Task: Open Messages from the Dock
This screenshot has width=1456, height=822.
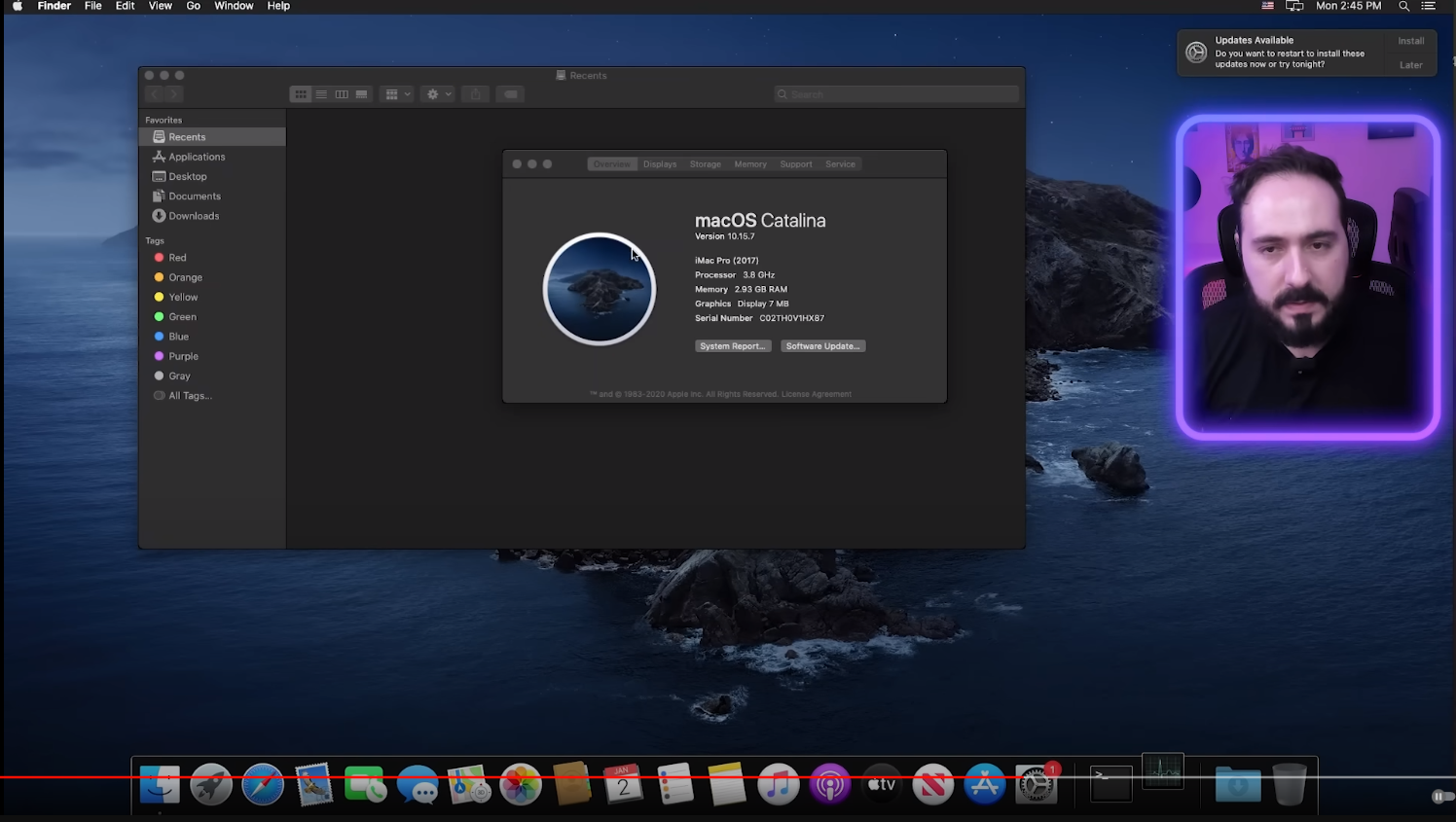Action: coord(418,784)
